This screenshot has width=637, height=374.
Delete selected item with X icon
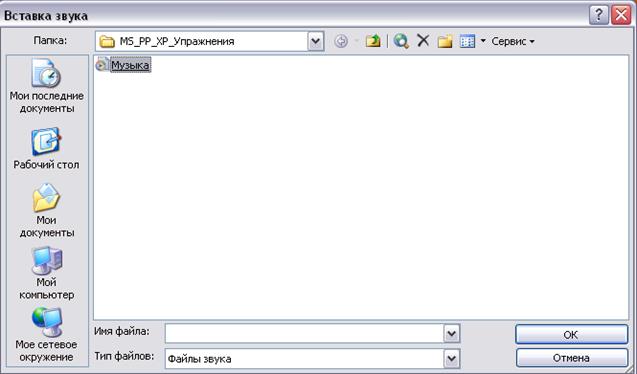pyautogui.click(x=423, y=41)
